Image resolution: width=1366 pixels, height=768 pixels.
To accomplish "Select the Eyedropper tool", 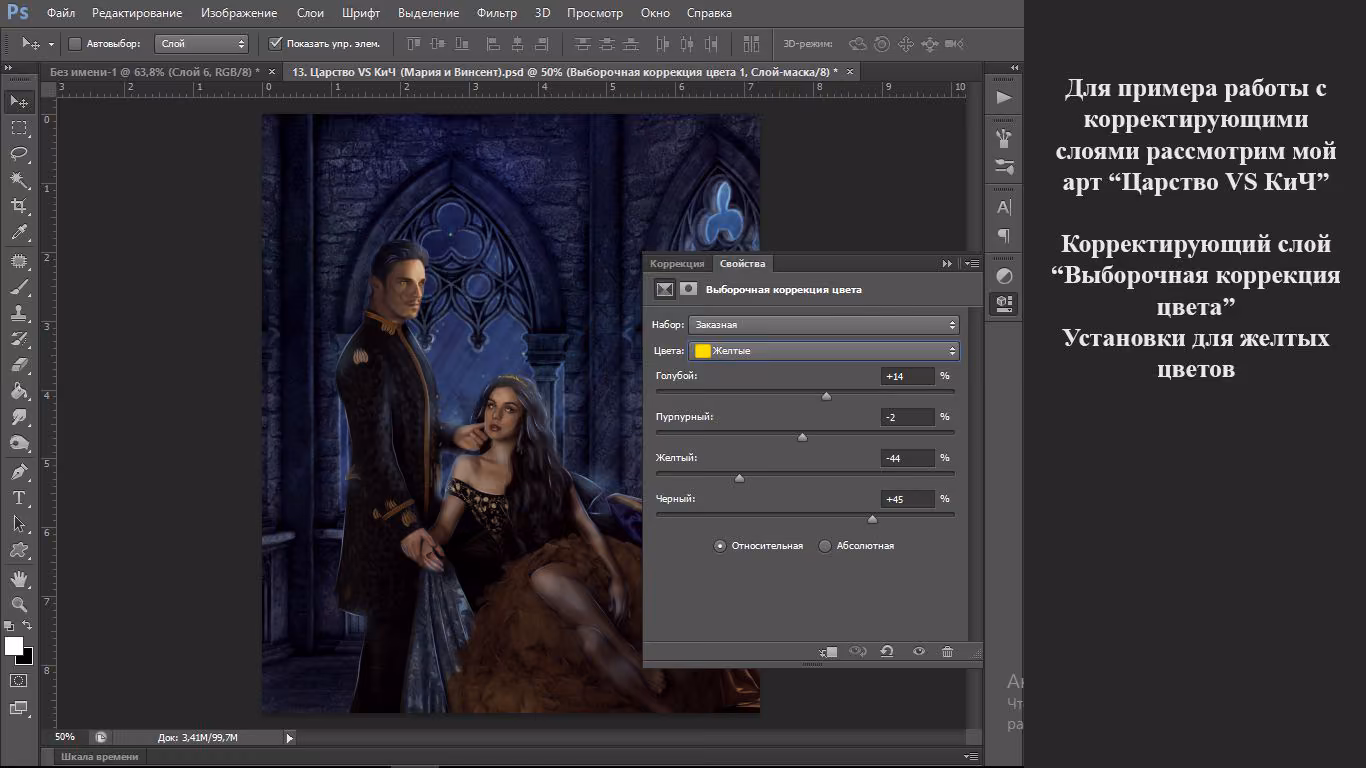I will (18, 232).
